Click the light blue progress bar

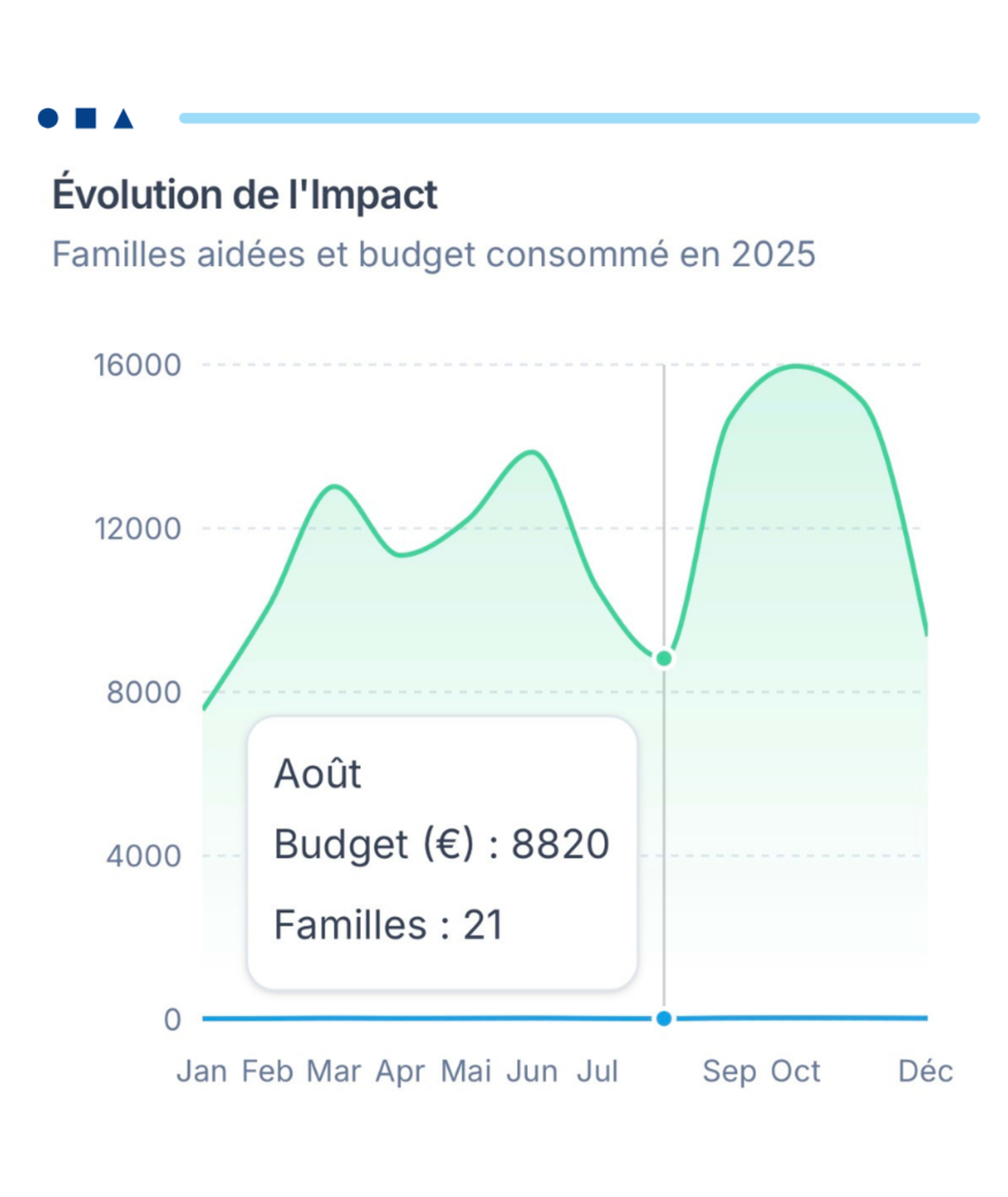click(579, 118)
